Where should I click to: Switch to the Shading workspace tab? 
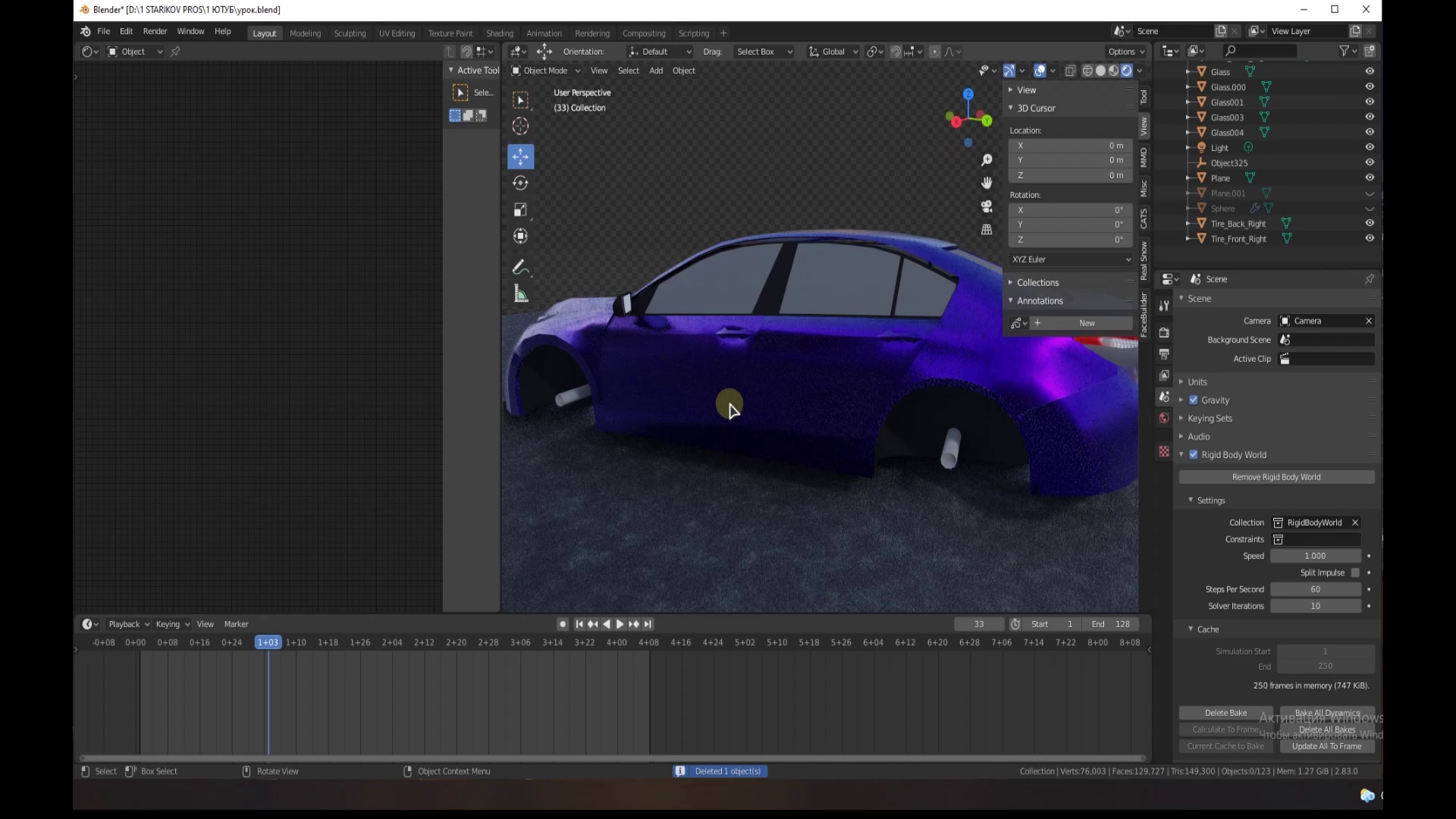[x=499, y=33]
